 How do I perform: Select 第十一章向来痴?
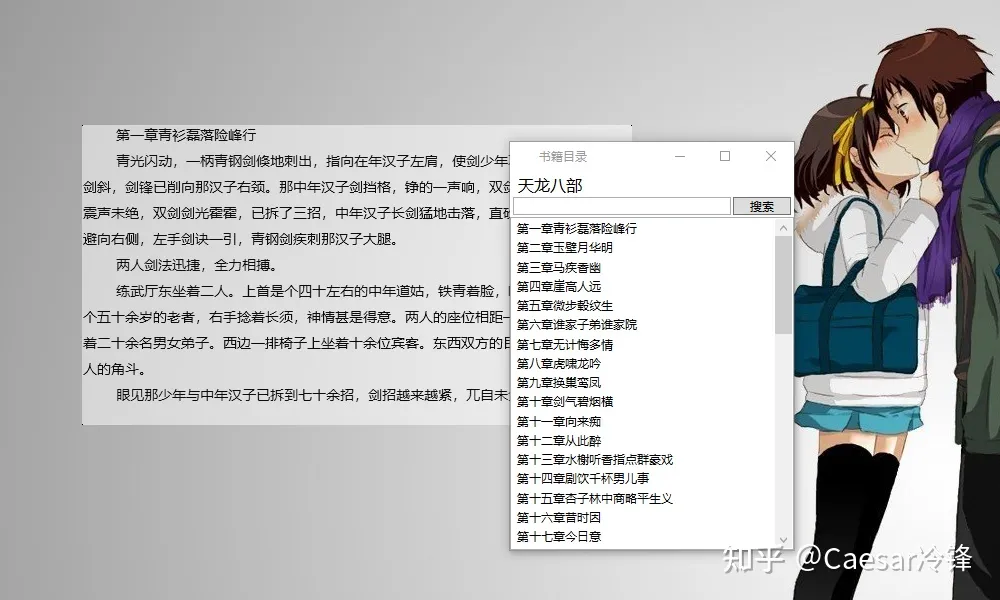[x=559, y=421]
